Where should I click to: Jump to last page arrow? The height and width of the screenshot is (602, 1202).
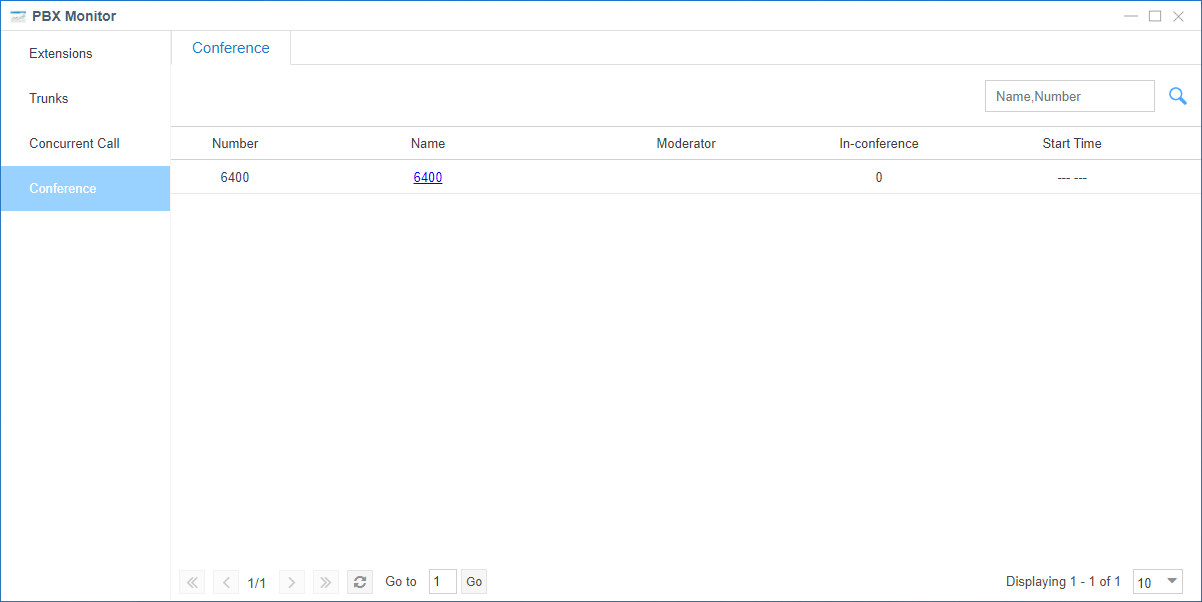tap(326, 582)
